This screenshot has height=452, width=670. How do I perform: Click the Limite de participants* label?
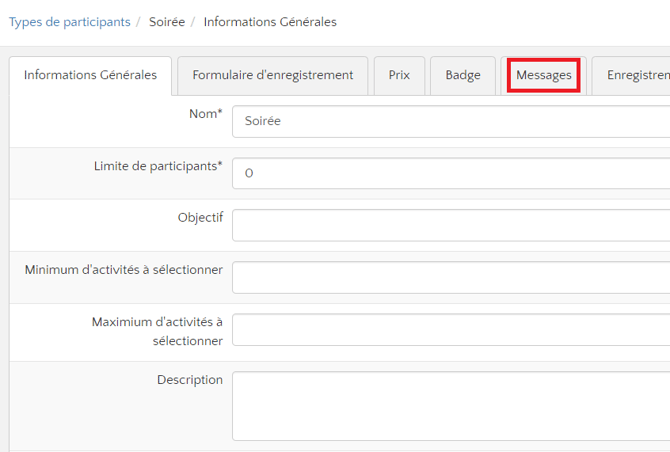click(158, 166)
